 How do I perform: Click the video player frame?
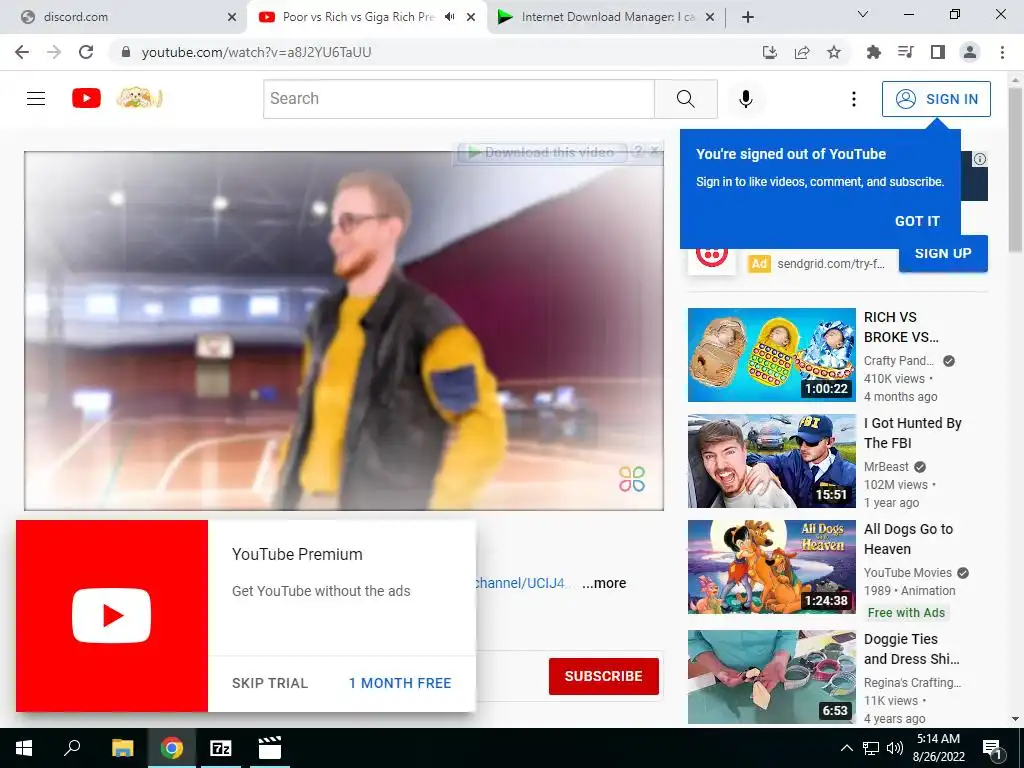[344, 330]
